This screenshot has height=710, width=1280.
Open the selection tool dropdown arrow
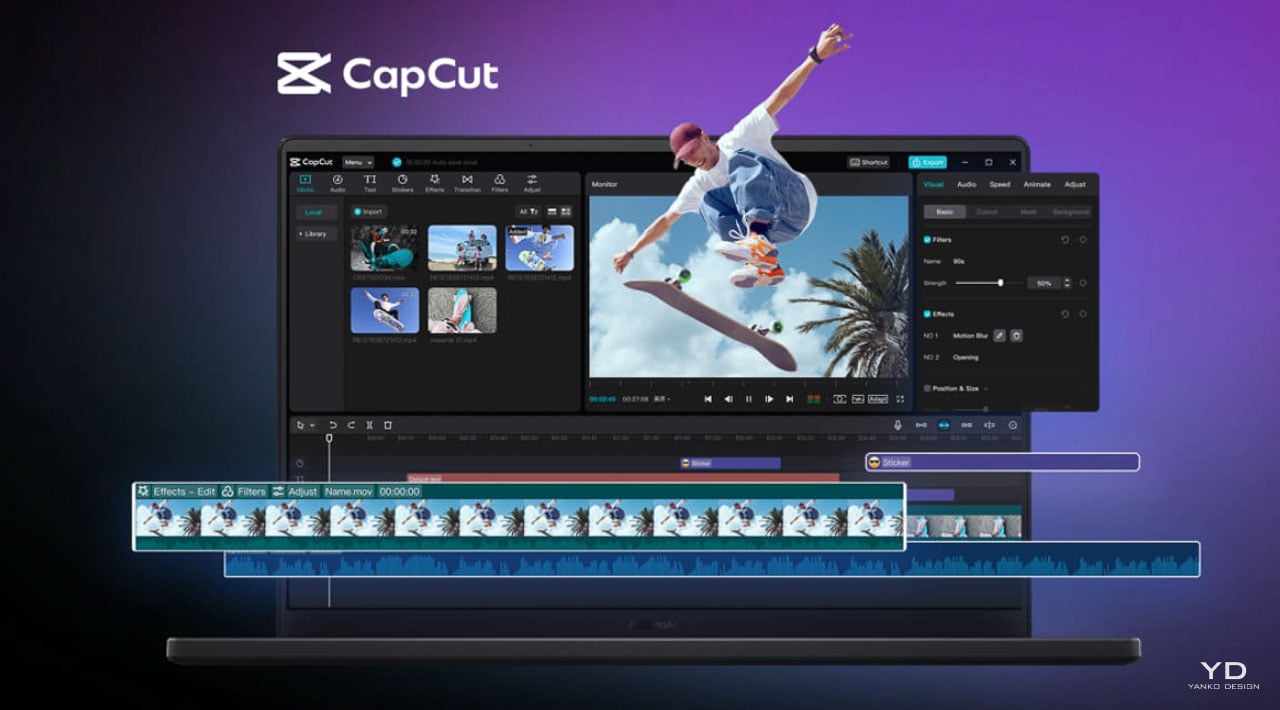pyautogui.click(x=312, y=426)
